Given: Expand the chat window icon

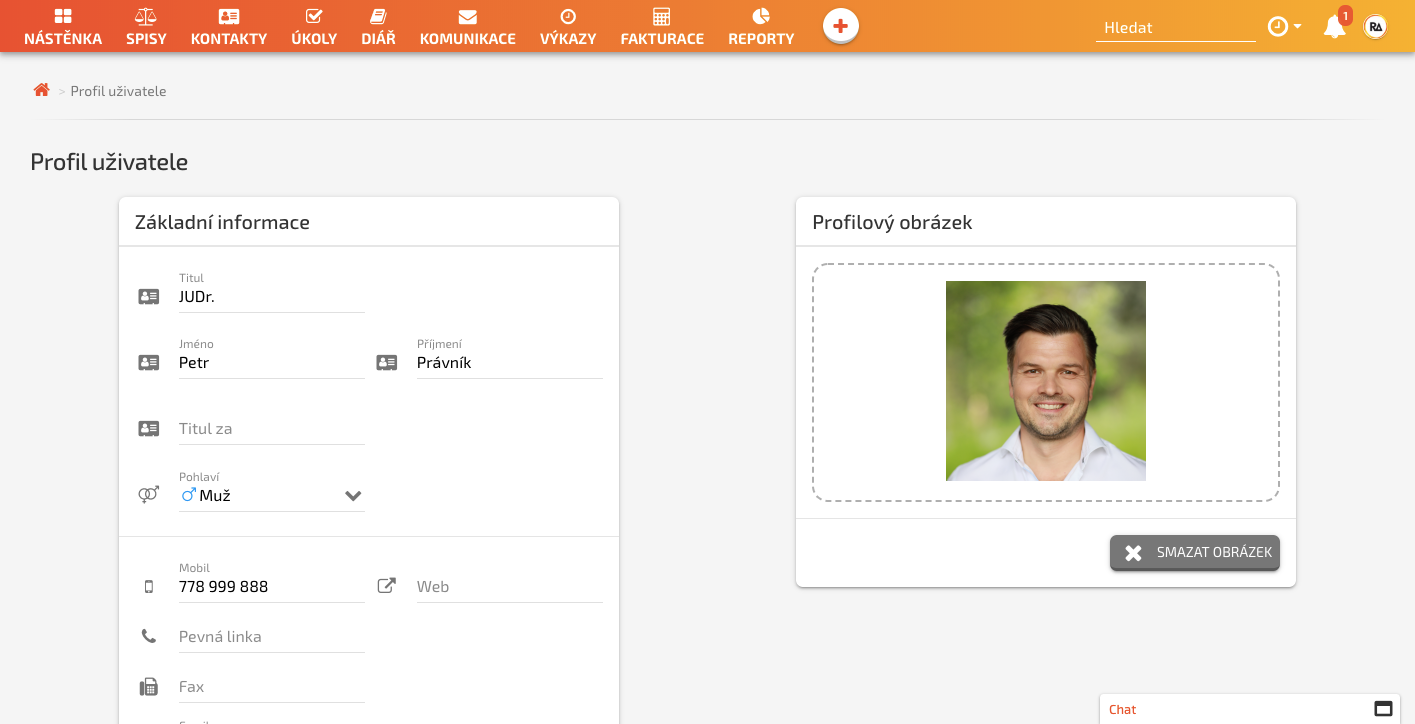Looking at the screenshot, I should click(x=1384, y=709).
